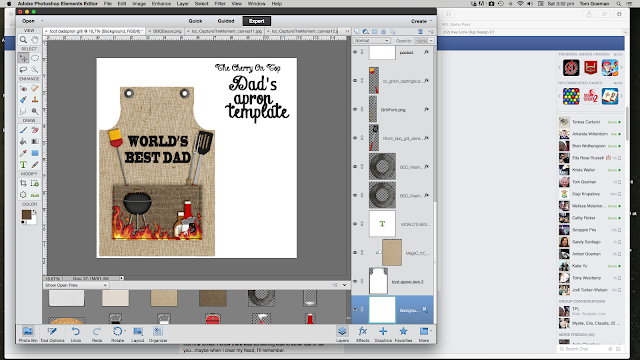Click the brown foreground color swatch

point(26,214)
